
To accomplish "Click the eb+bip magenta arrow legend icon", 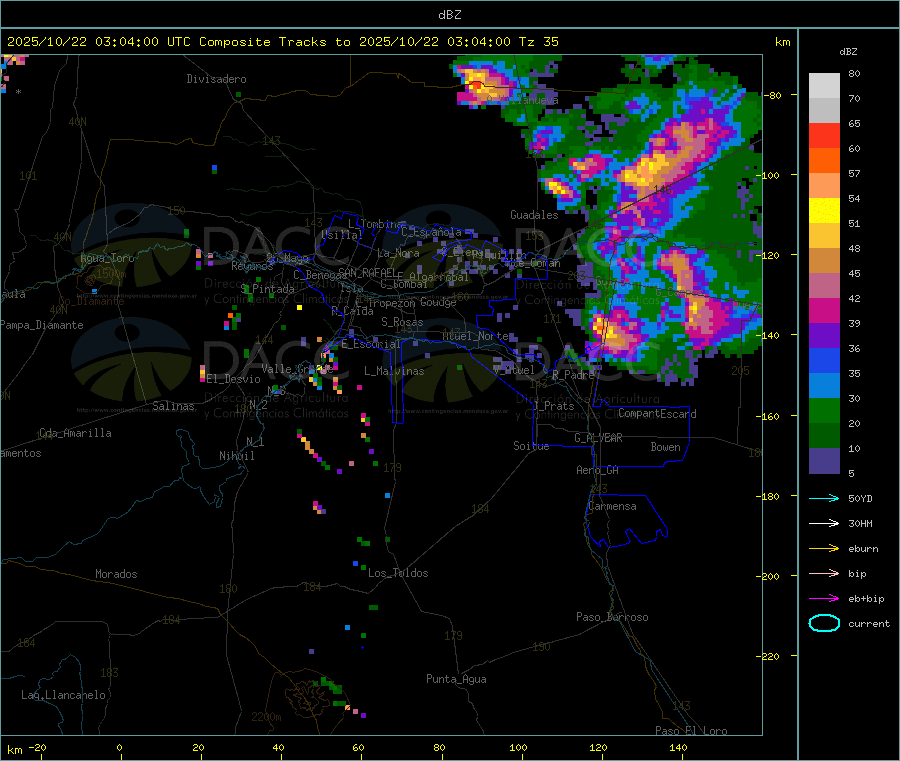I will point(824,599).
